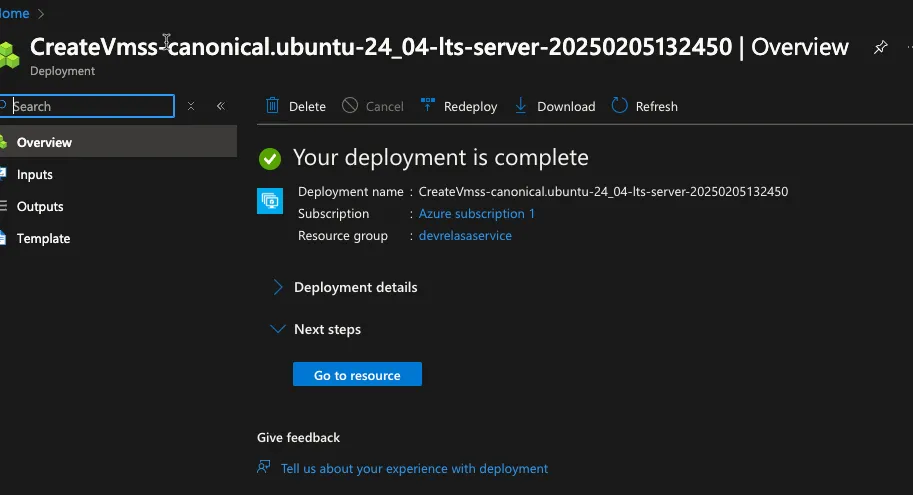The image size is (913, 495).
Task: Click the Redeploy toolbar icon
Action: click(428, 106)
